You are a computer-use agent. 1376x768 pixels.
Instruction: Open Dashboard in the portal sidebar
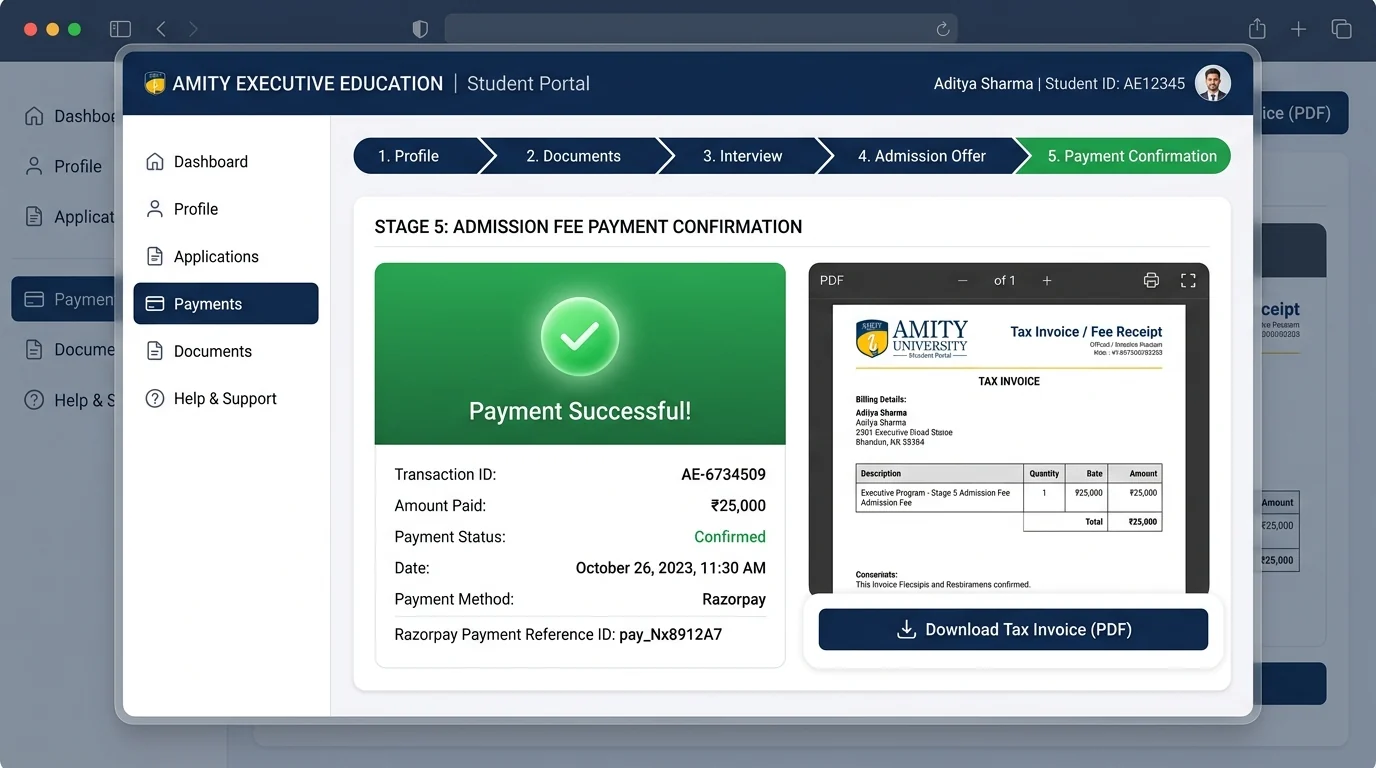[225, 162]
